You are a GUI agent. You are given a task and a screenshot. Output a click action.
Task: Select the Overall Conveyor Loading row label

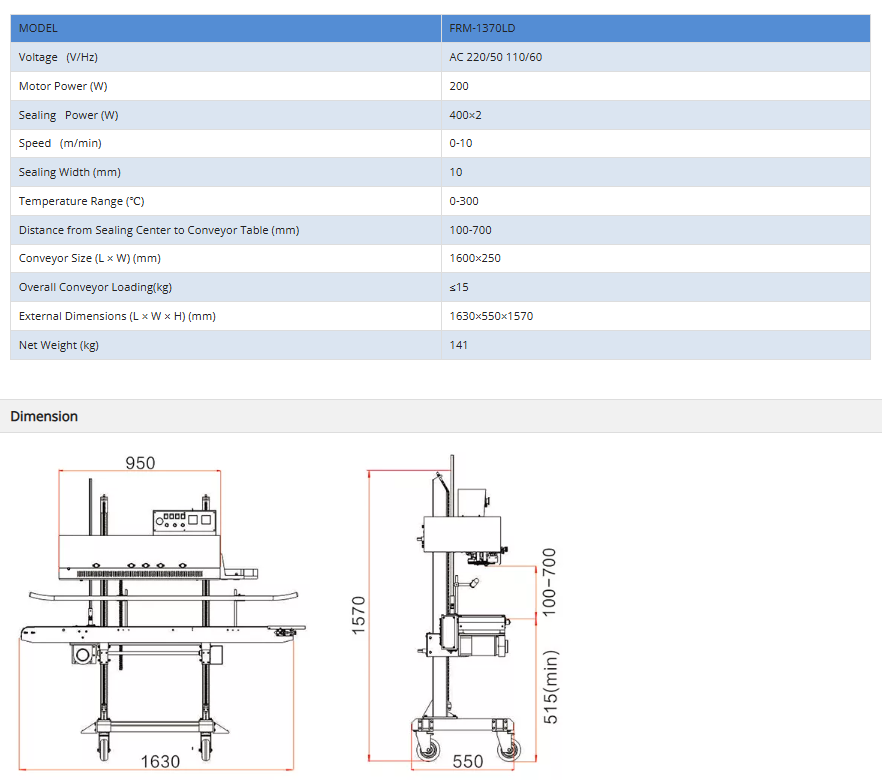pos(95,288)
